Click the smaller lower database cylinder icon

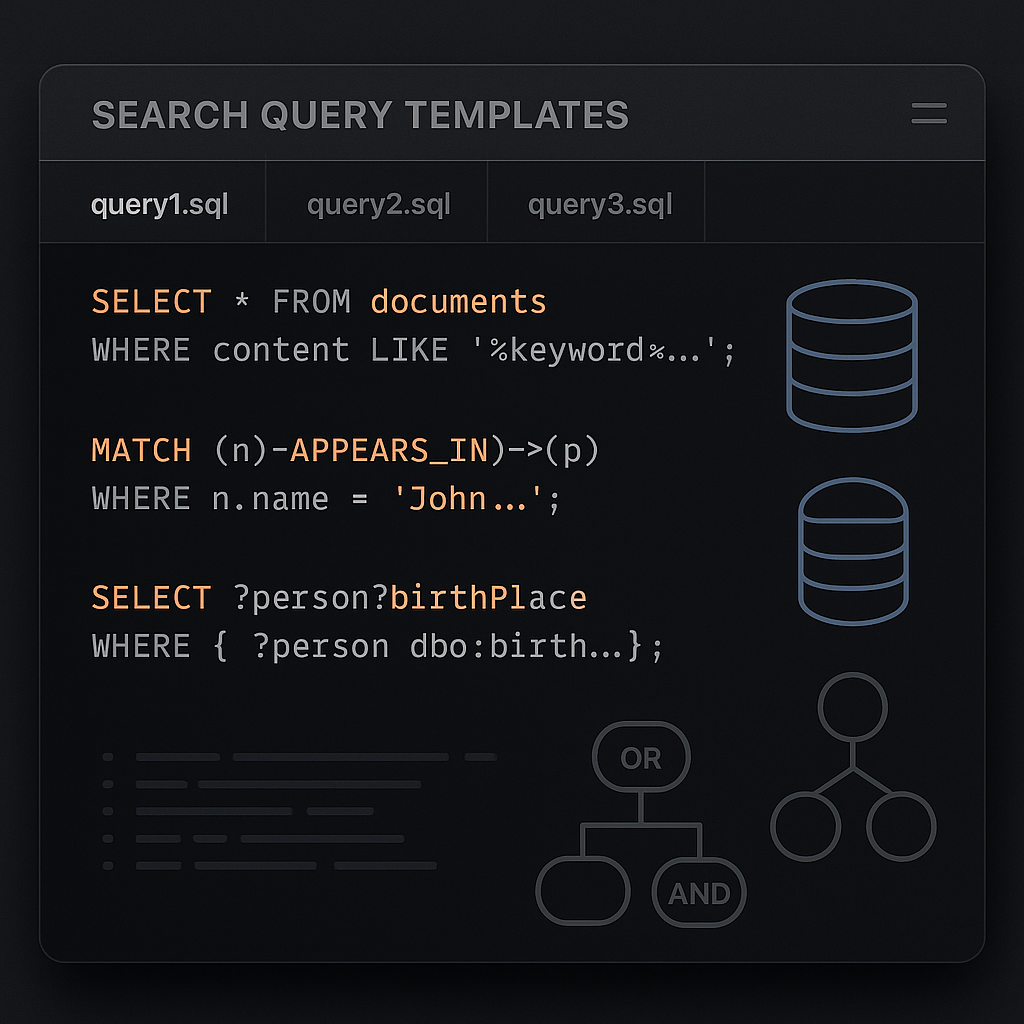tap(853, 551)
